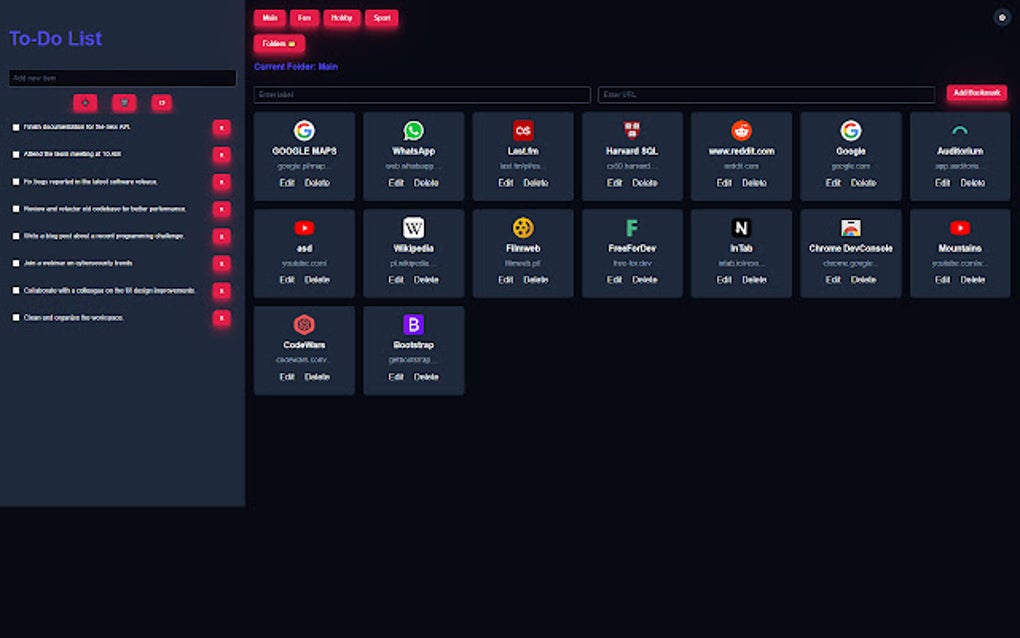
Task: Remove the 'Attend the team meeting' to-do
Action: click(x=221, y=155)
